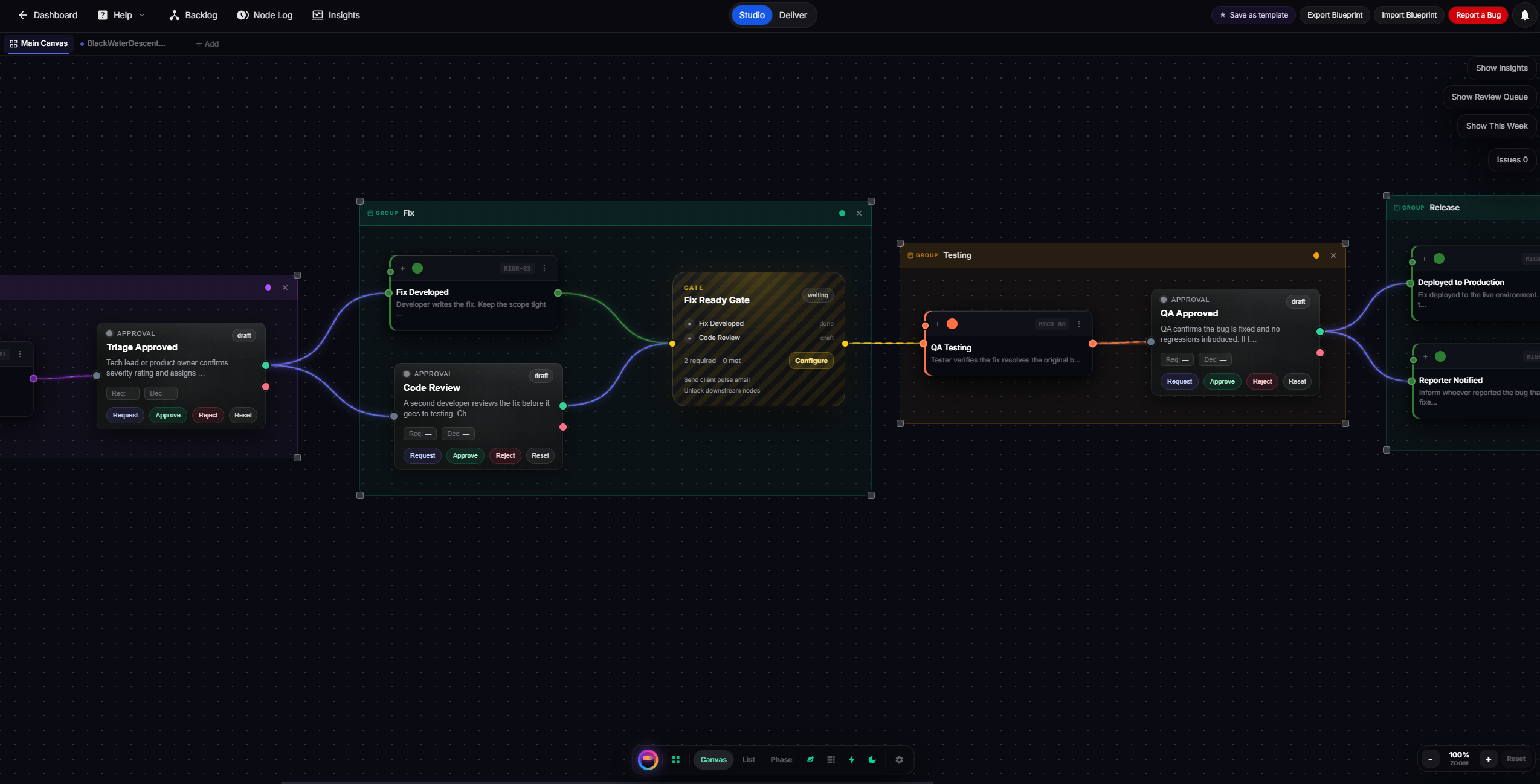The height and width of the screenshot is (784, 1540).
Task: Click Save as template star button
Action: pyautogui.click(x=1253, y=15)
